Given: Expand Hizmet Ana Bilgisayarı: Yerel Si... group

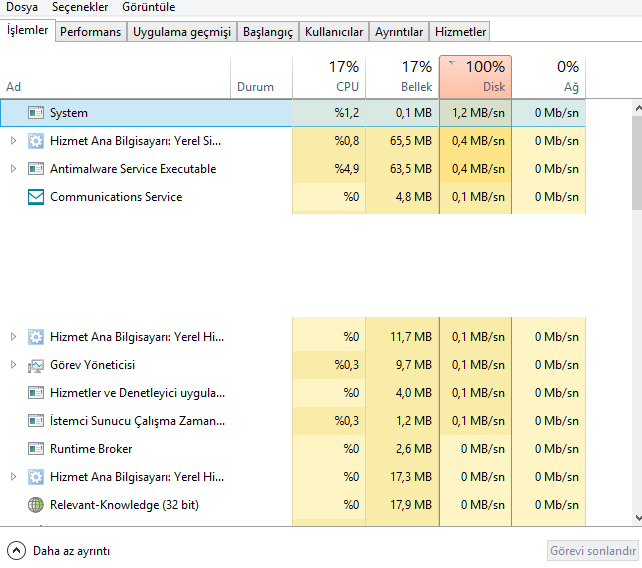Looking at the screenshot, I should [14, 141].
